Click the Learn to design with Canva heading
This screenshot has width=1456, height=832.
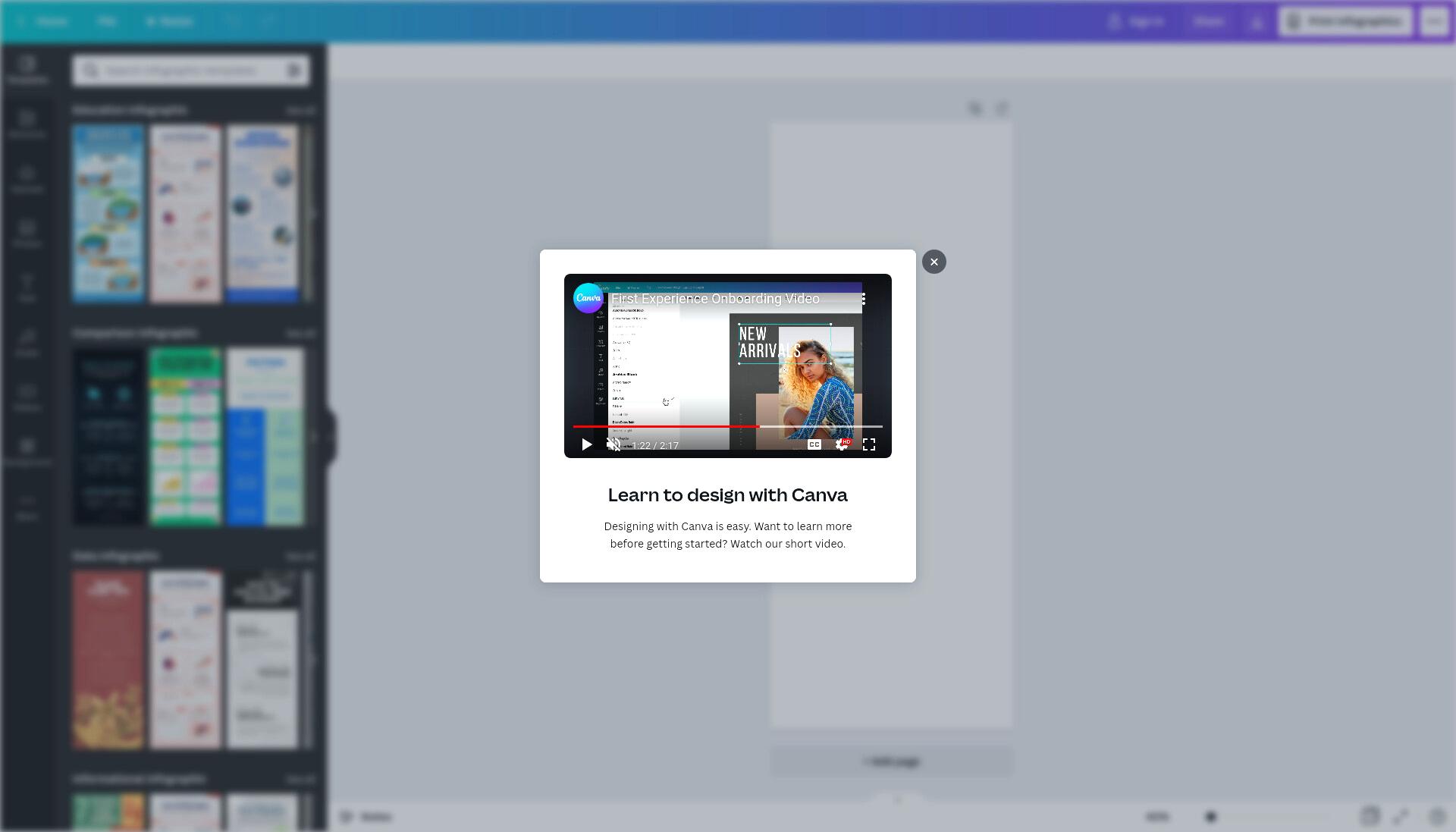click(727, 494)
